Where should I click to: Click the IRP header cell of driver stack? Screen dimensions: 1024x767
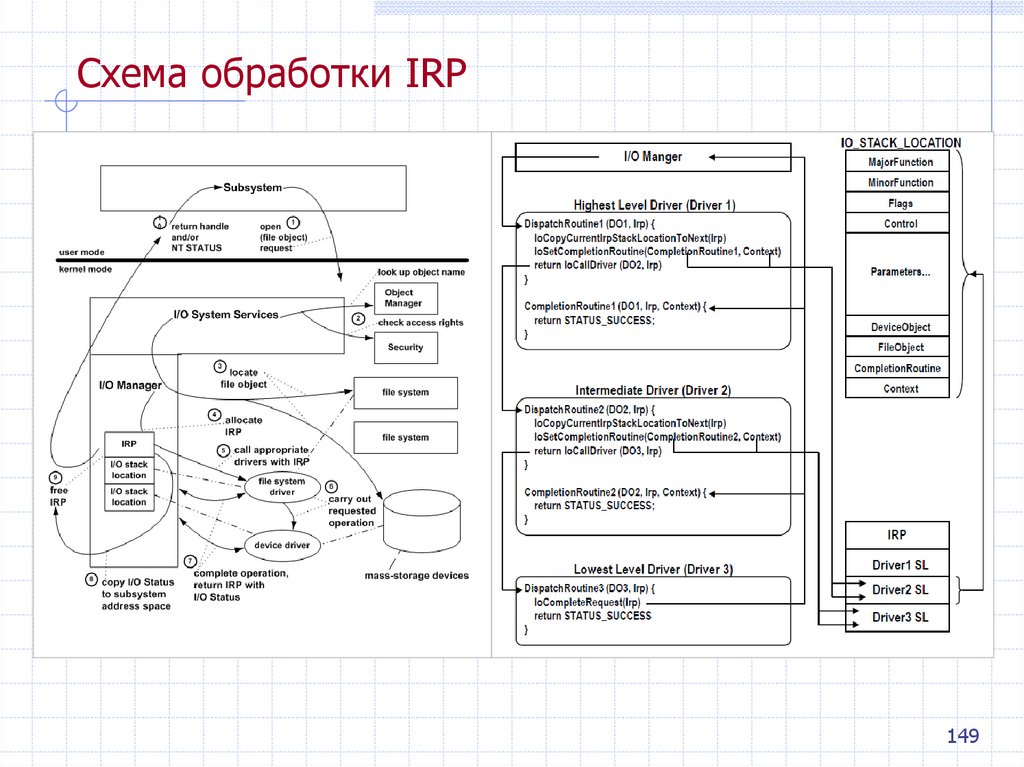tap(897, 535)
